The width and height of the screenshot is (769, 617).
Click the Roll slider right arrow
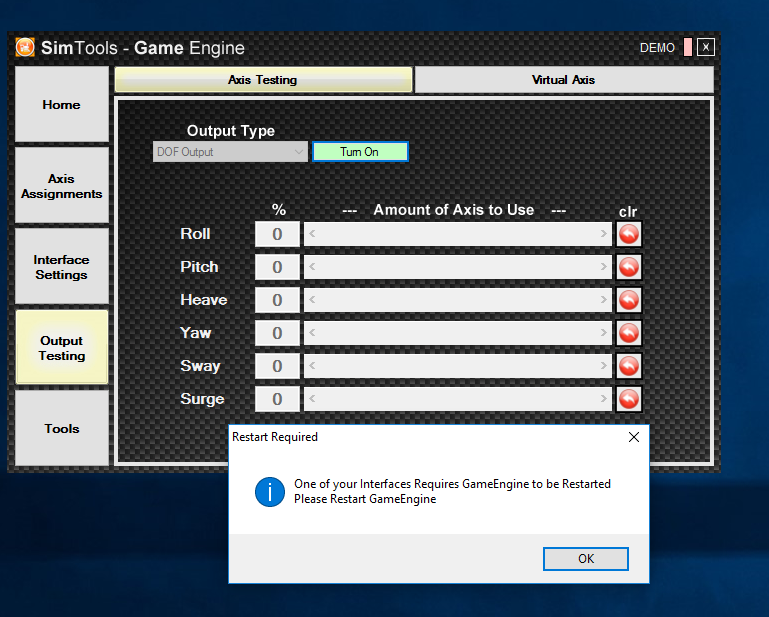click(604, 234)
